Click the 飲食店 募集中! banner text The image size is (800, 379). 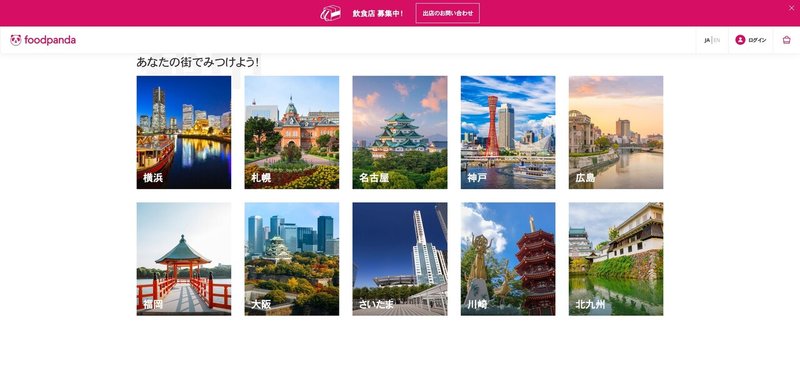pyautogui.click(x=378, y=13)
